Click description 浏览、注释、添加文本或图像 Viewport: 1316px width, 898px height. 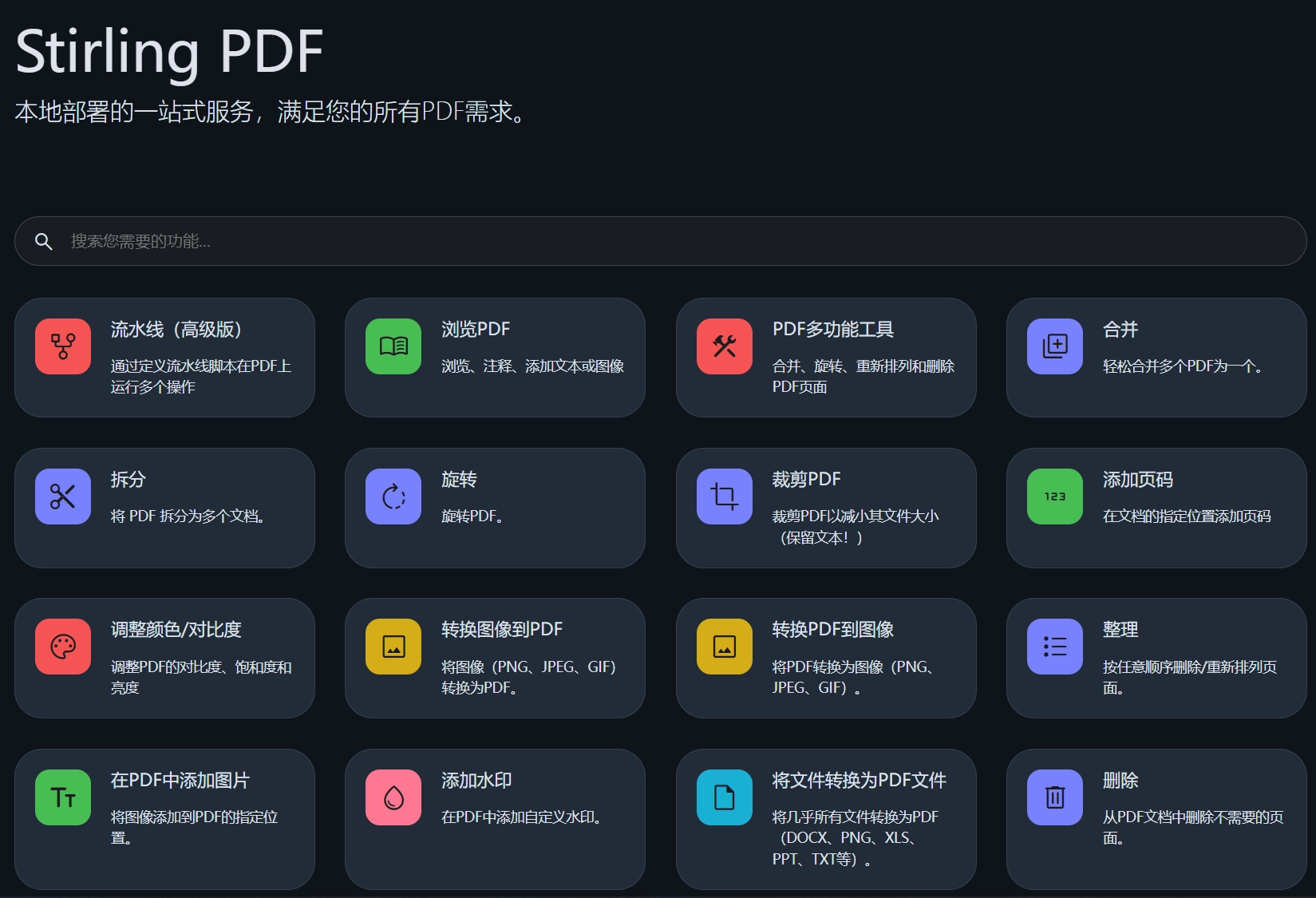(x=532, y=366)
